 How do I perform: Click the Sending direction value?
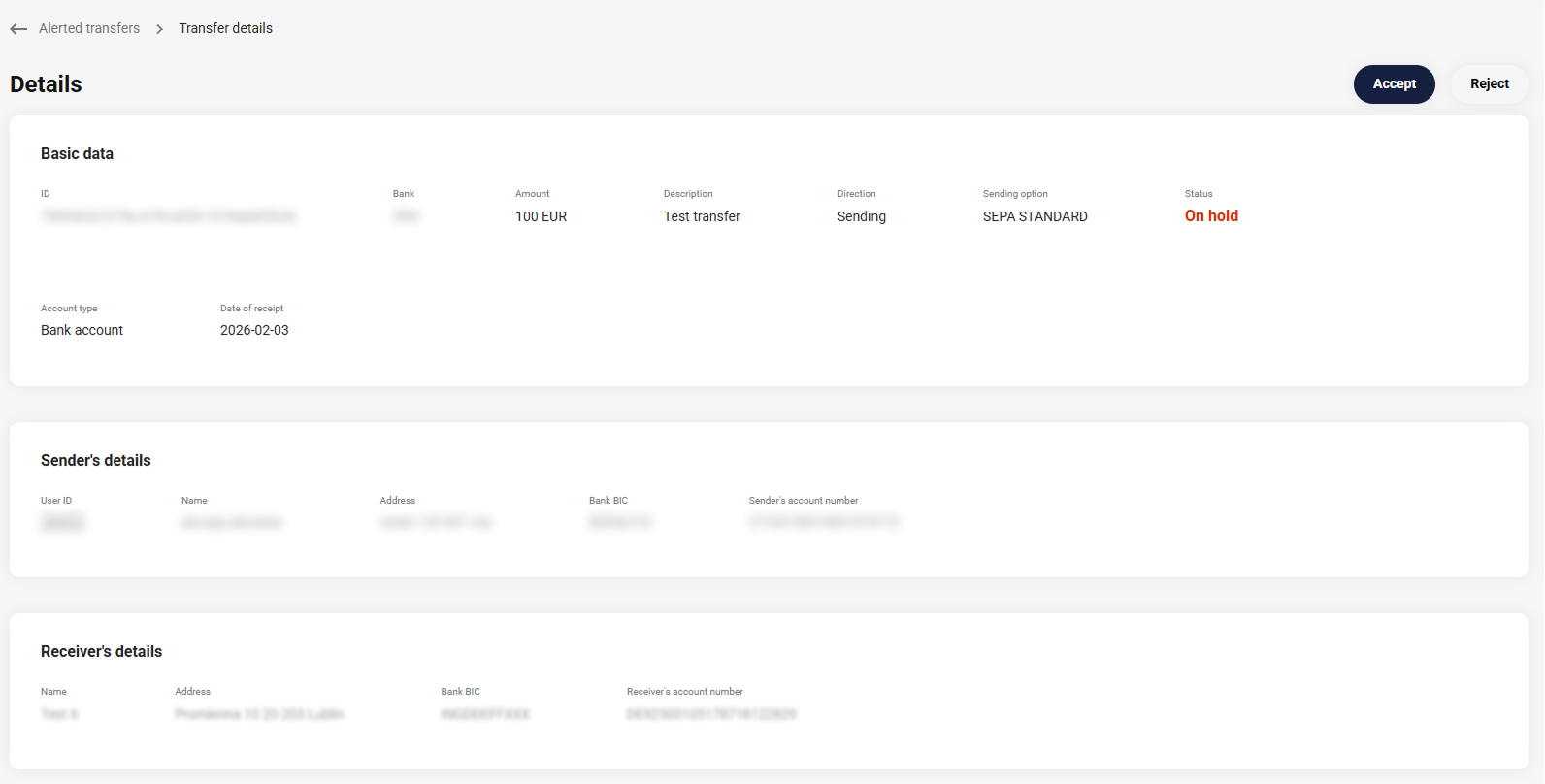click(x=861, y=216)
